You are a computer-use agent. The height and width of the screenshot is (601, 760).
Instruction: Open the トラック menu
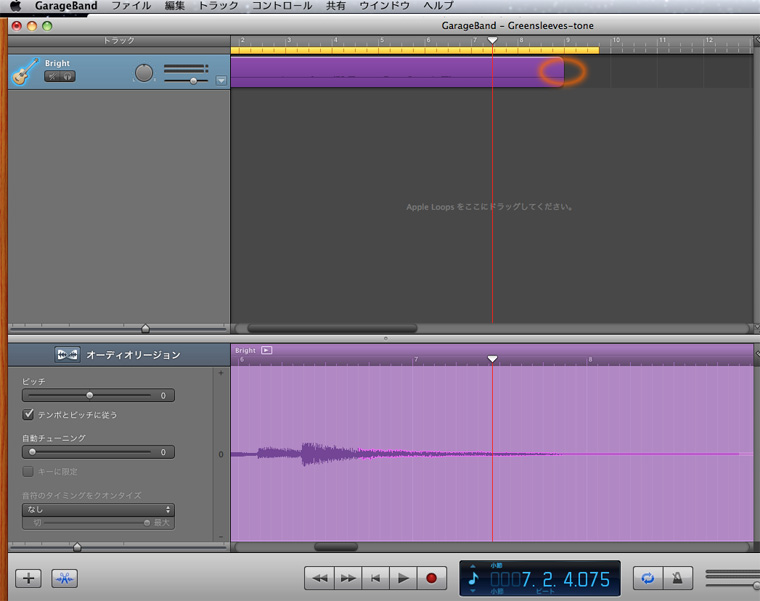tap(218, 6)
